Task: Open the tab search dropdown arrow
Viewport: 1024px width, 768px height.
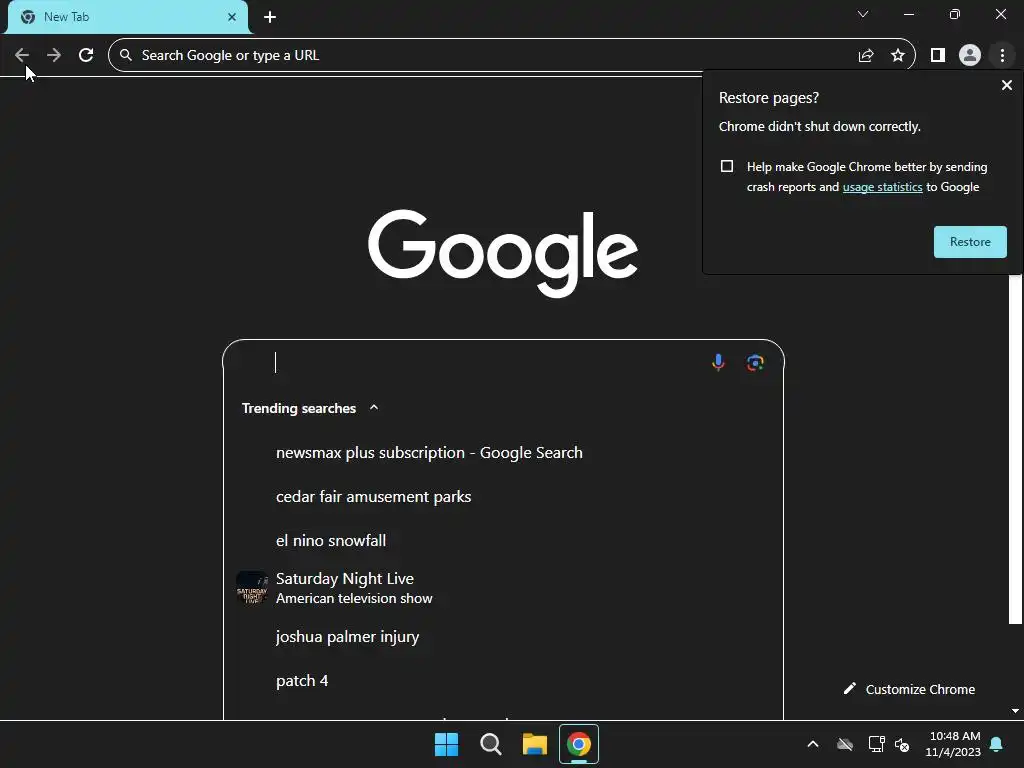Action: pos(863,14)
